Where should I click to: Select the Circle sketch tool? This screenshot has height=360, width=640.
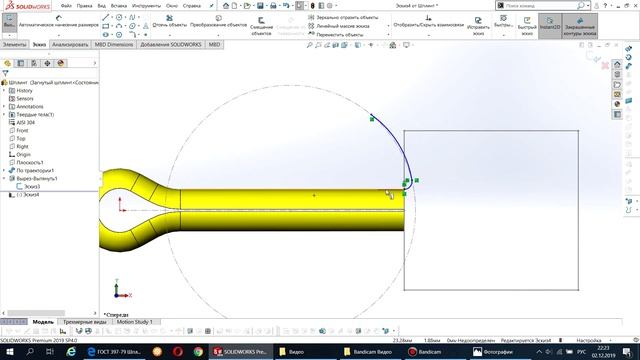click(x=119, y=17)
